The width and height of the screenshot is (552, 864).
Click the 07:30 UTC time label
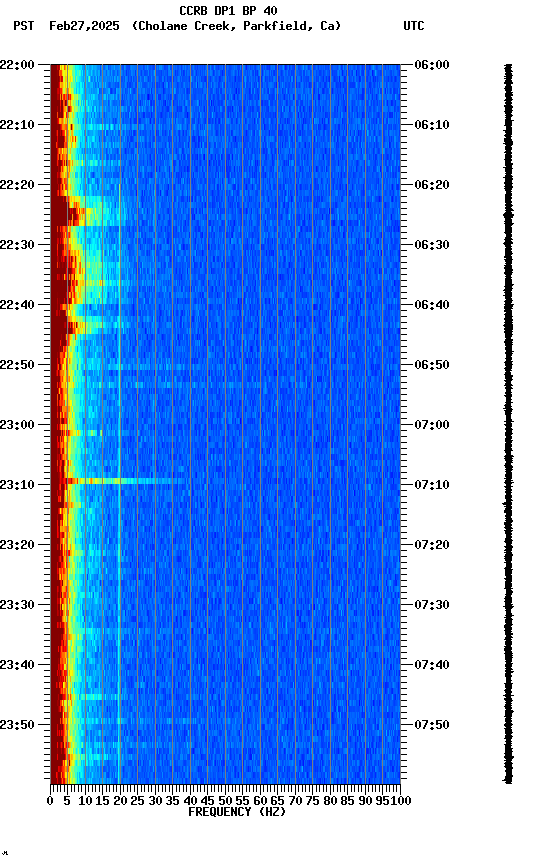tap(432, 605)
